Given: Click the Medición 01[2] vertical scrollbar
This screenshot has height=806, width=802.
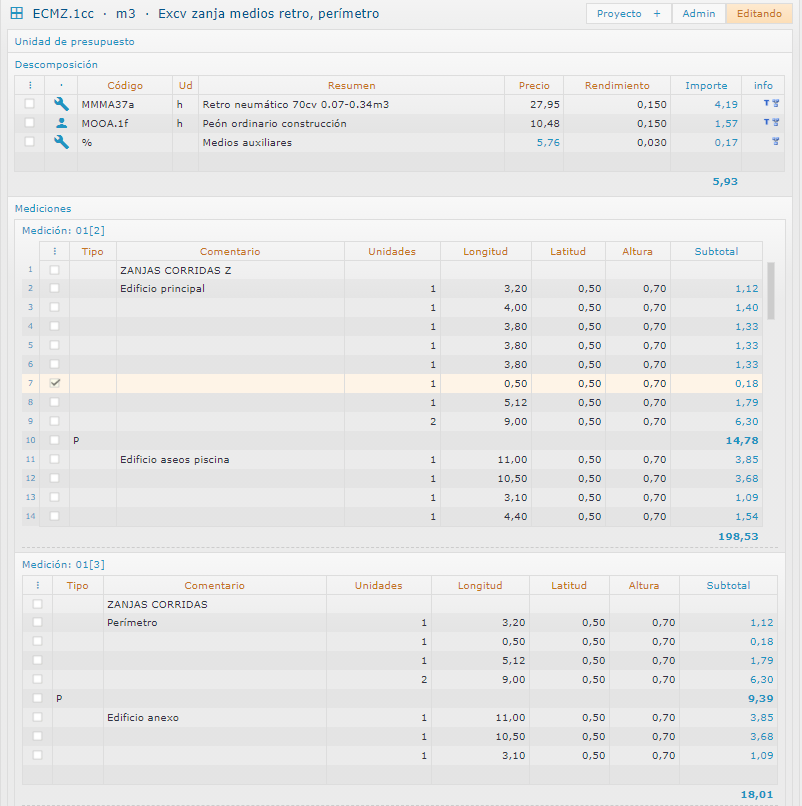Looking at the screenshot, I should [x=770, y=290].
